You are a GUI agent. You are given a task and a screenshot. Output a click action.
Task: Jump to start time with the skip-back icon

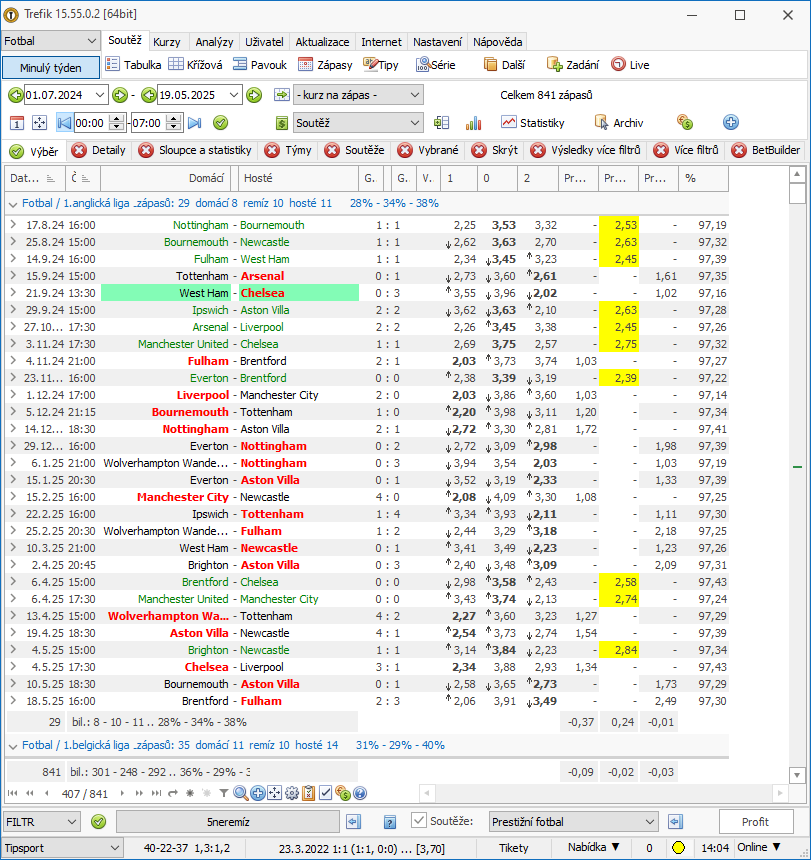coord(64,123)
